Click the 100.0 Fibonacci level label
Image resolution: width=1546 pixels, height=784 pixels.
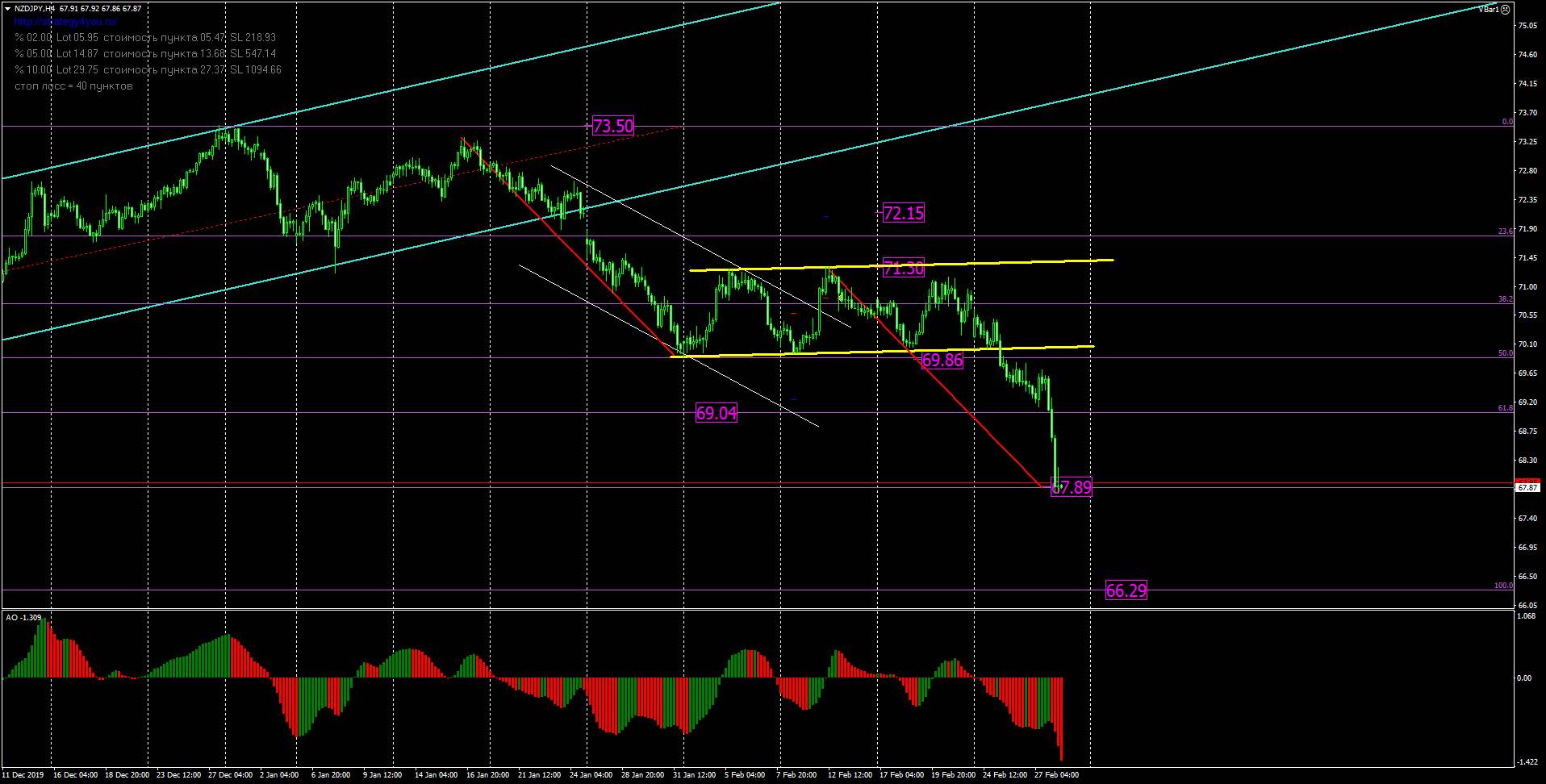(x=1502, y=586)
